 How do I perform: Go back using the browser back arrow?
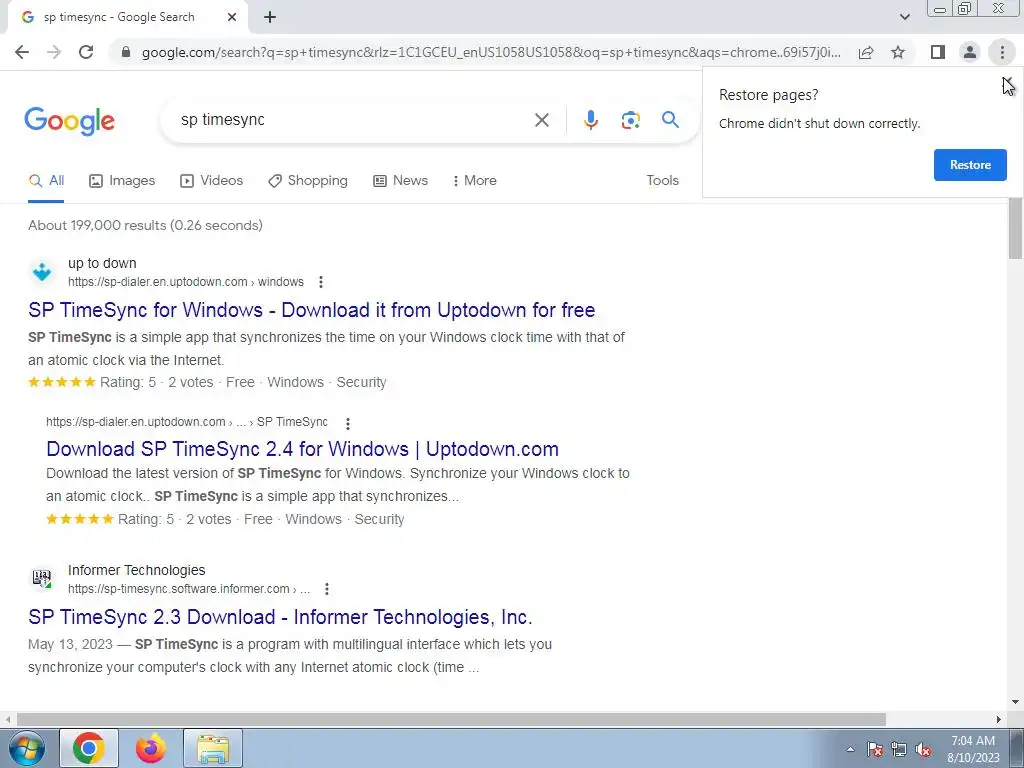(22, 52)
